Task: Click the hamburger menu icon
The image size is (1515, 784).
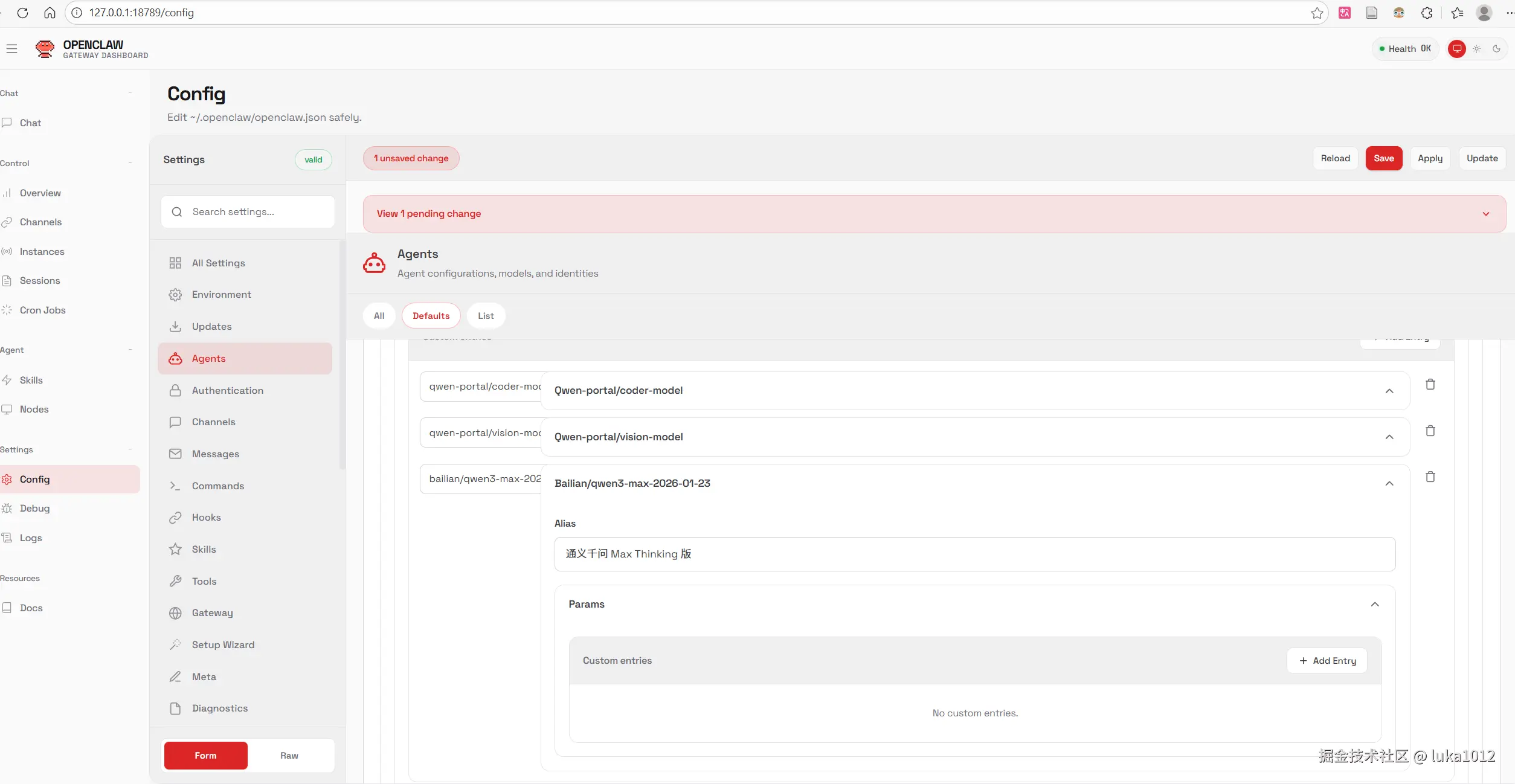Action: (x=11, y=48)
